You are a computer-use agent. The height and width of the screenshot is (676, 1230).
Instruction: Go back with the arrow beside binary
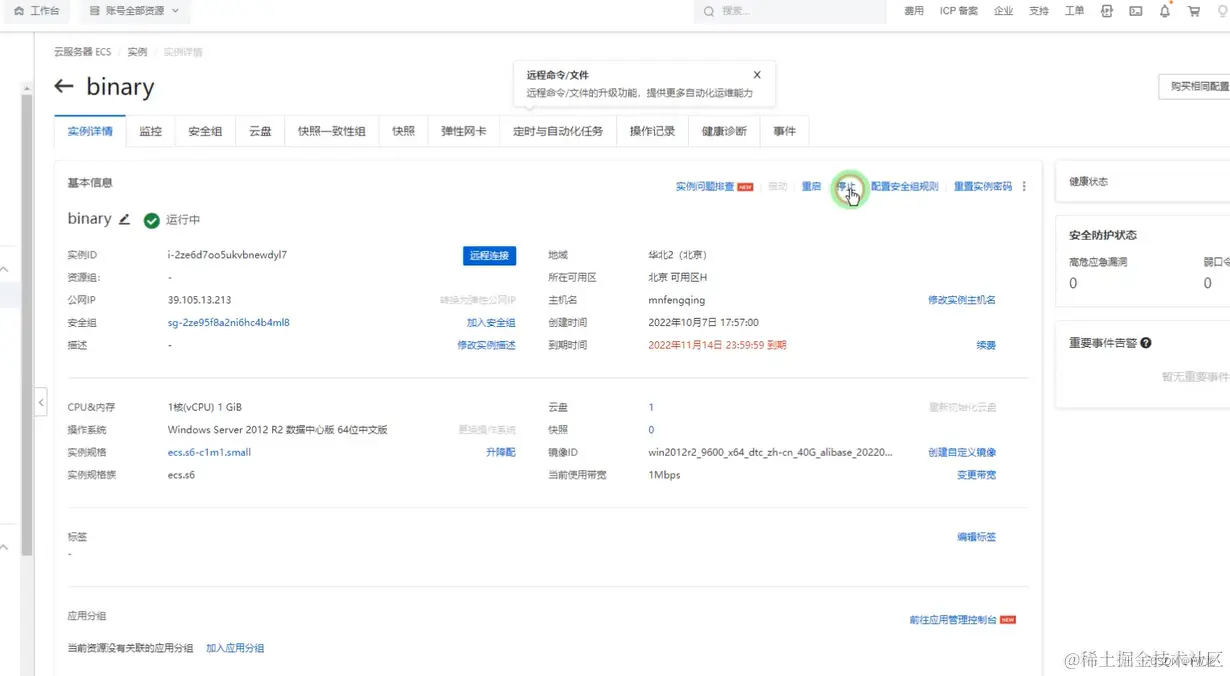[x=64, y=86]
